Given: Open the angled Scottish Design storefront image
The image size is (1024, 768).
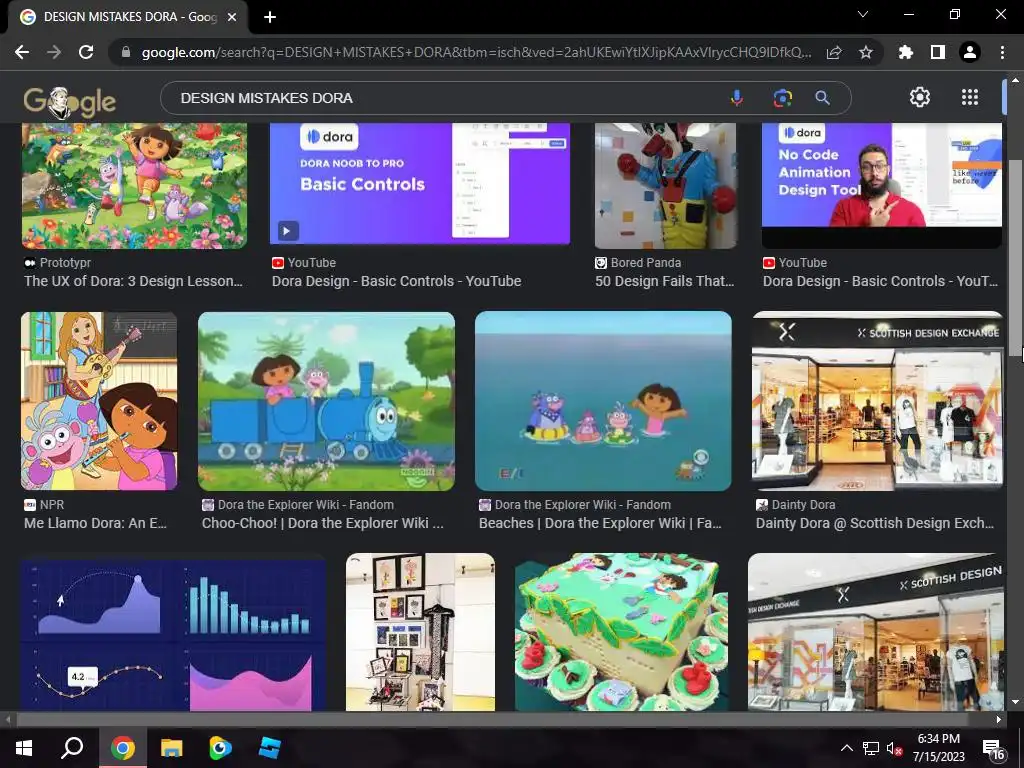Looking at the screenshot, I should (x=876, y=632).
